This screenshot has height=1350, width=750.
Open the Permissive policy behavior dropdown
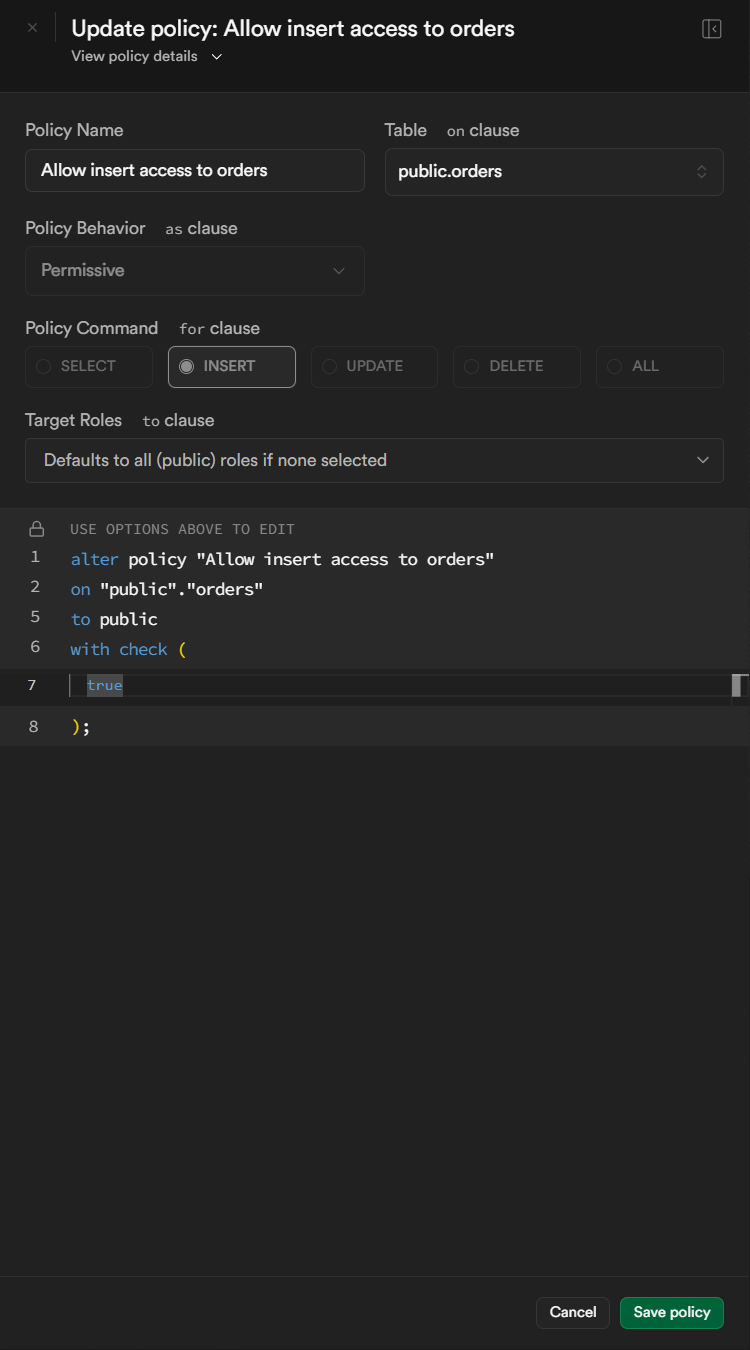click(195, 270)
